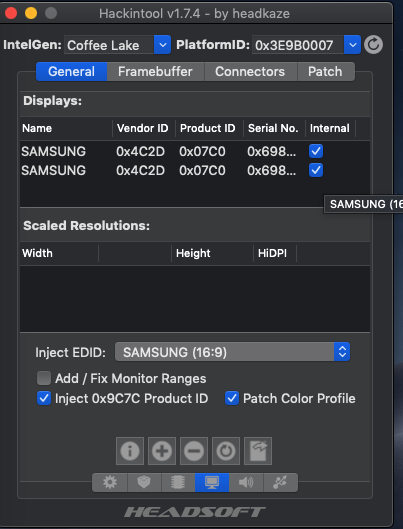Viewport: 403px width, 529px height.
Task: Disable Patch Color Profile checkbox
Action: 232,398
